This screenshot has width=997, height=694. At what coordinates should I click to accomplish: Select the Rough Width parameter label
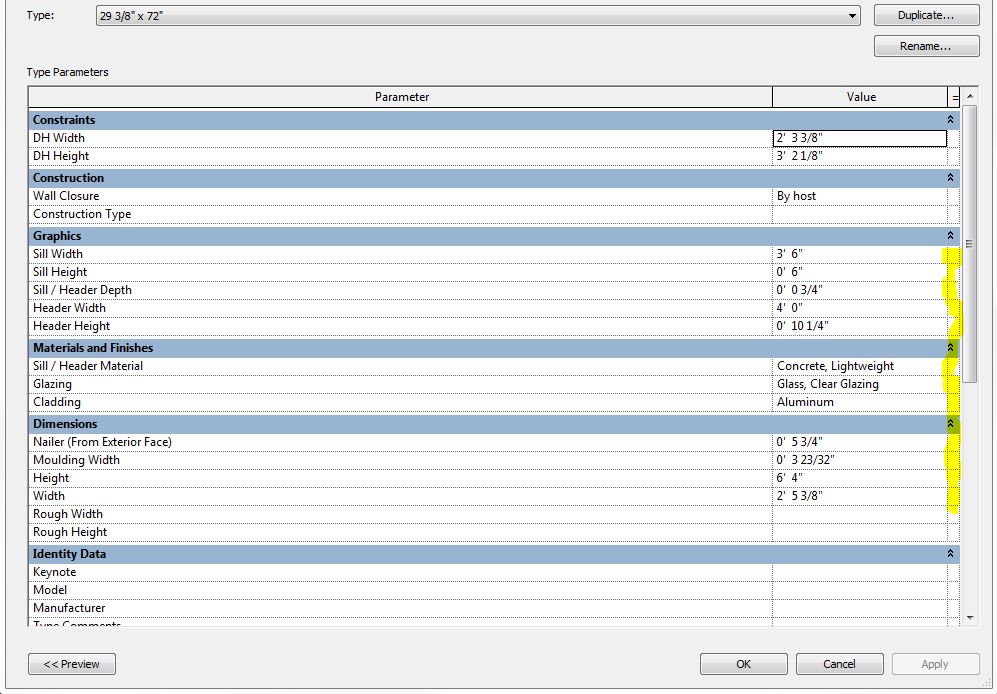tap(68, 514)
